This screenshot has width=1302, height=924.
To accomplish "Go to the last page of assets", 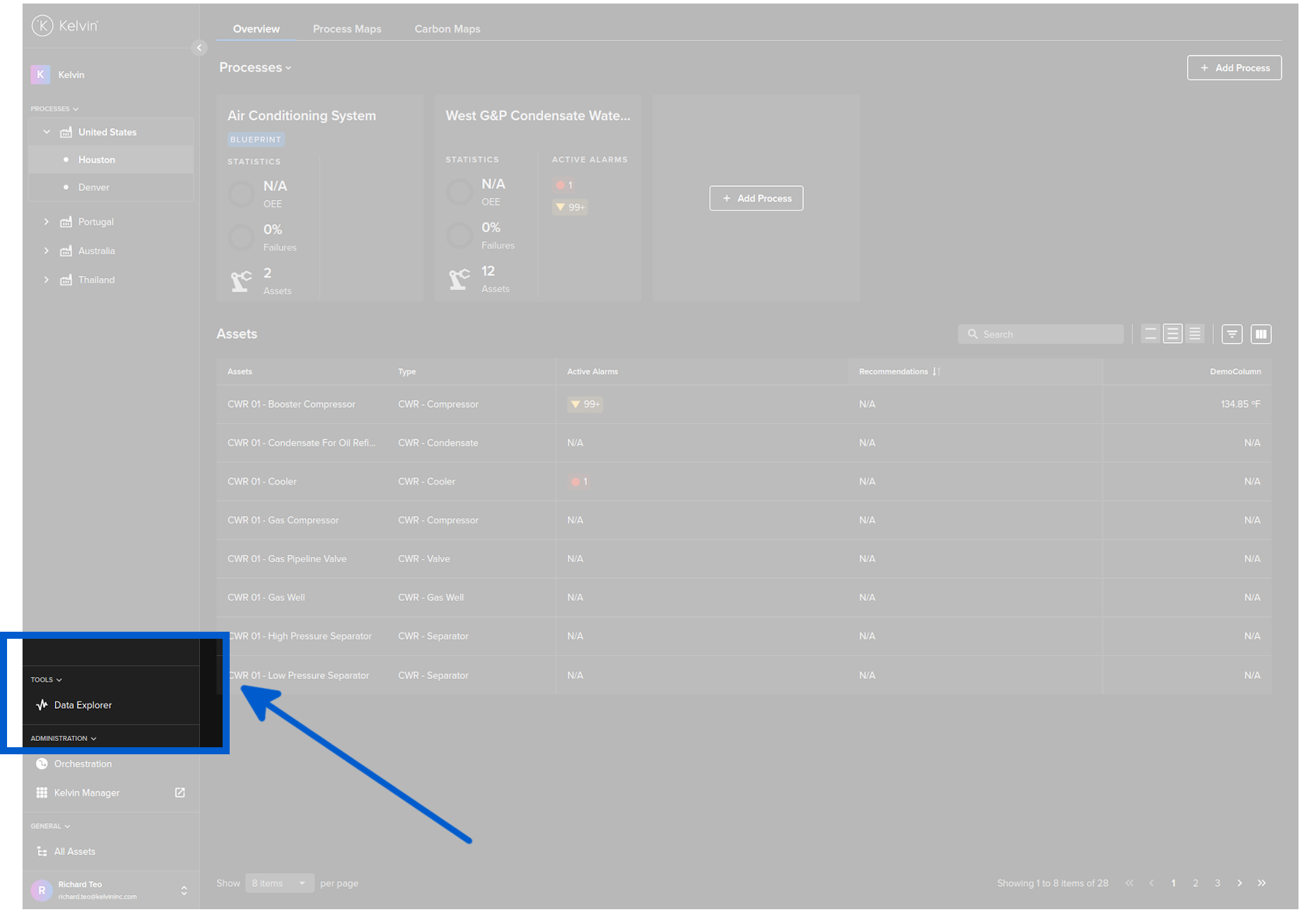I will coord(1261,883).
